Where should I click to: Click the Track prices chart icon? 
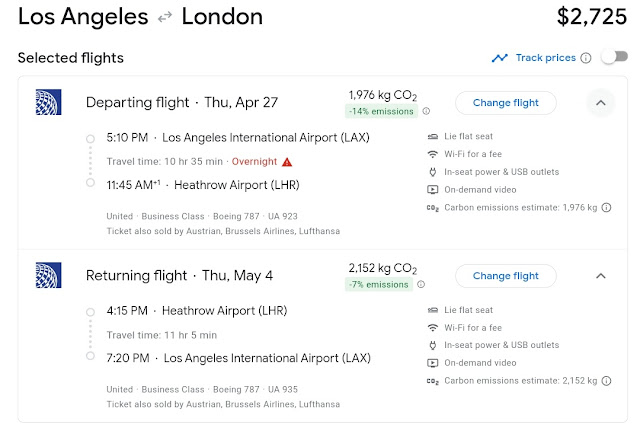pyautogui.click(x=500, y=58)
